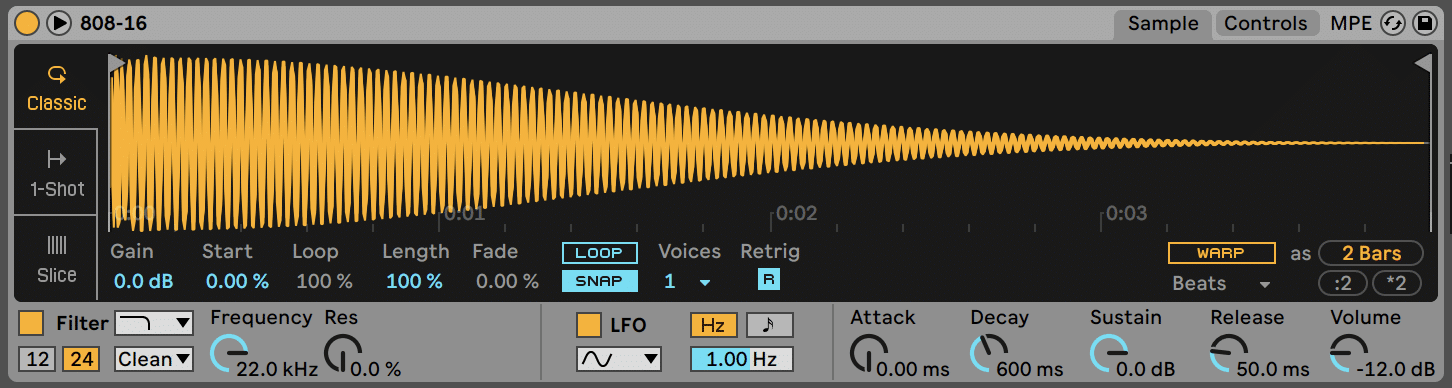Click the 600 ms decay value
1452x388 pixels.
click(x=1030, y=370)
